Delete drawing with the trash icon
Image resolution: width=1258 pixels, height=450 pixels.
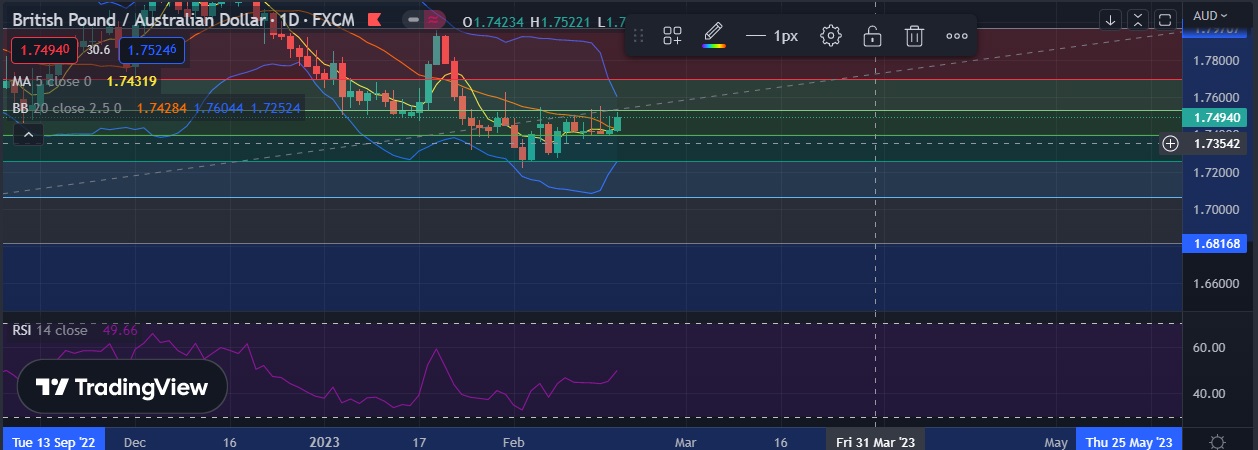pyautogui.click(x=914, y=36)
